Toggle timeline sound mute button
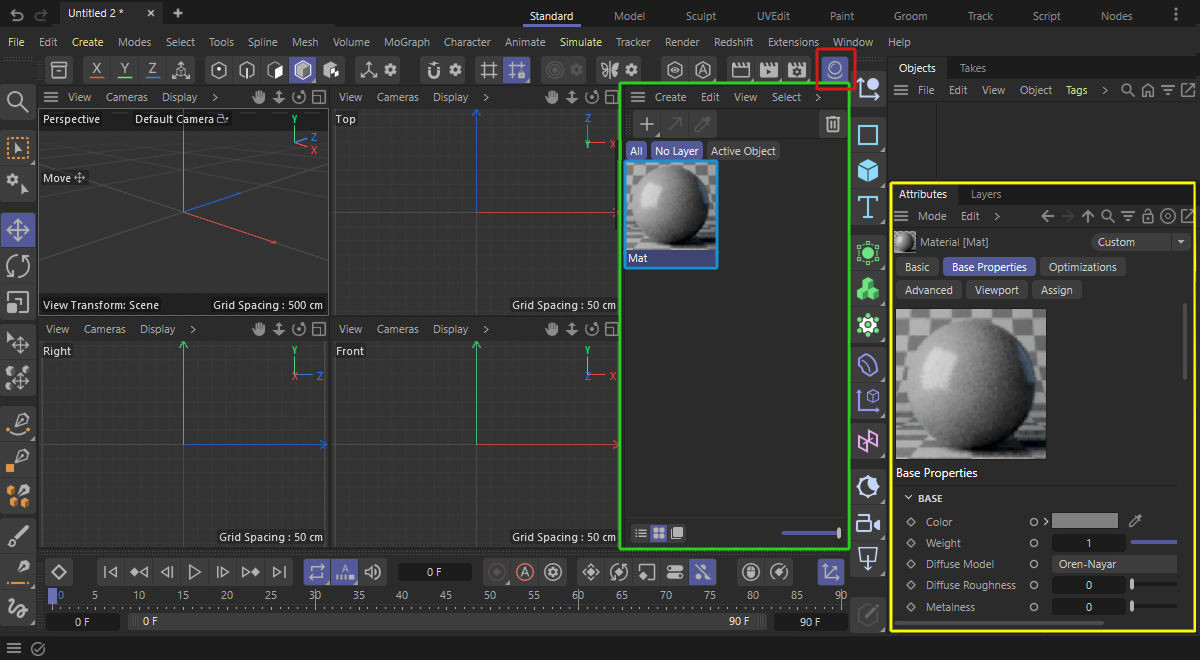 tap(373, 572)
